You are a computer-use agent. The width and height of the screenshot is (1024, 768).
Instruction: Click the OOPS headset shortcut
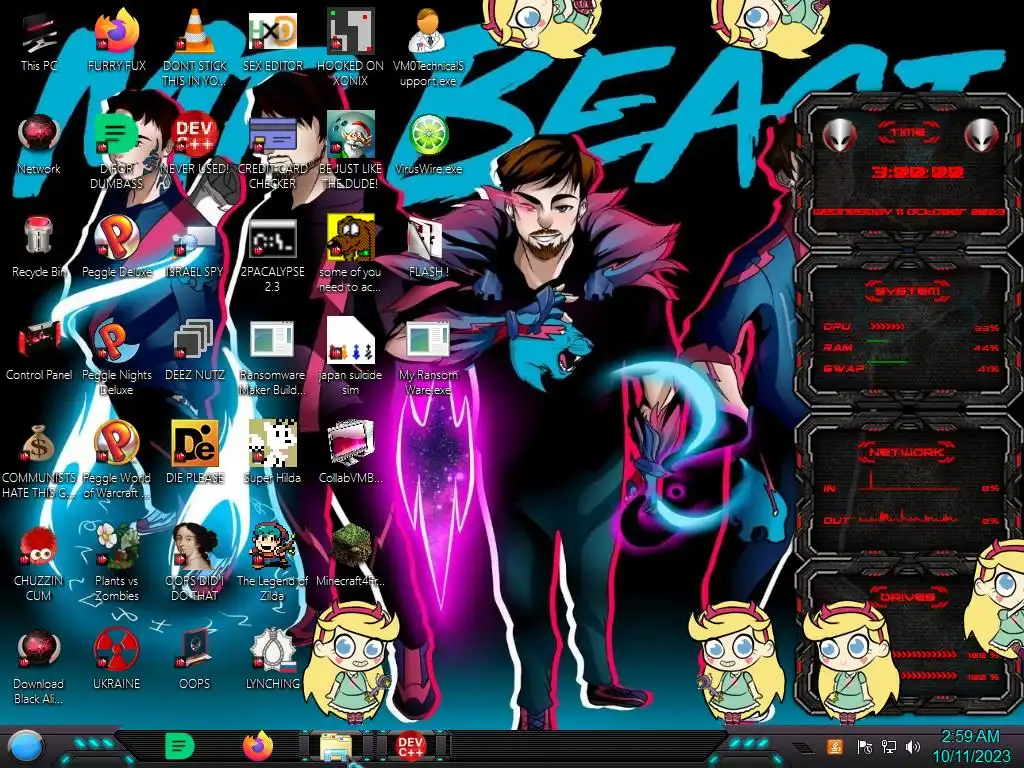(195, 649)
